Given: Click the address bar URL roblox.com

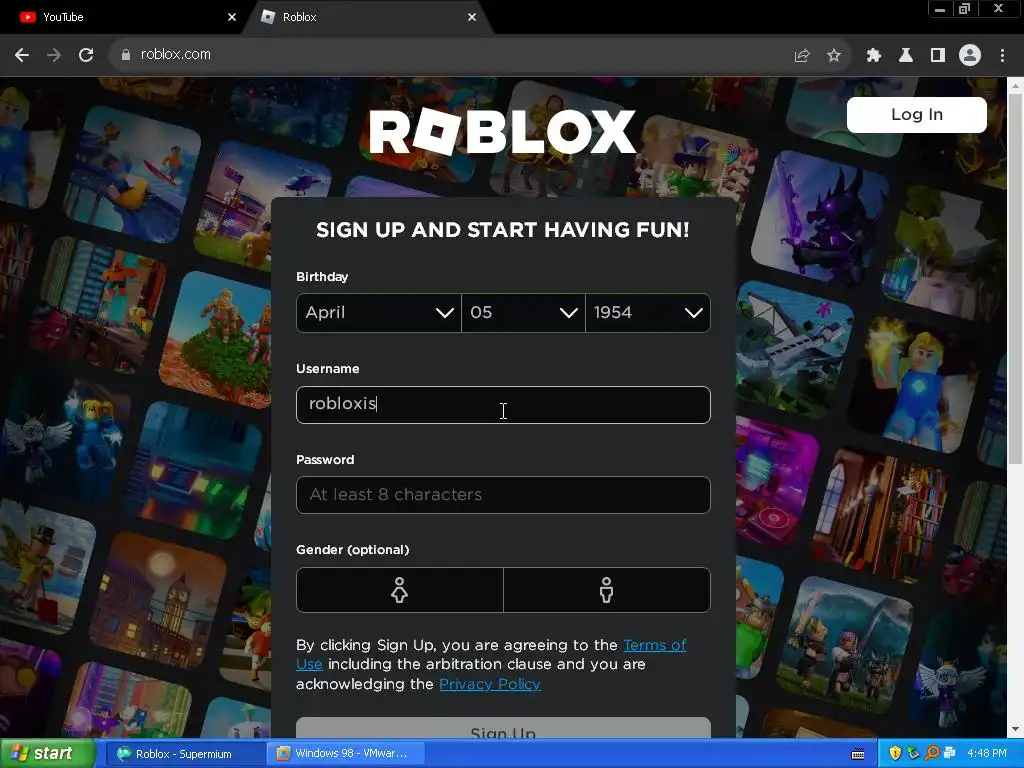Looking at the screenshot, I should (x=176, y=55).
